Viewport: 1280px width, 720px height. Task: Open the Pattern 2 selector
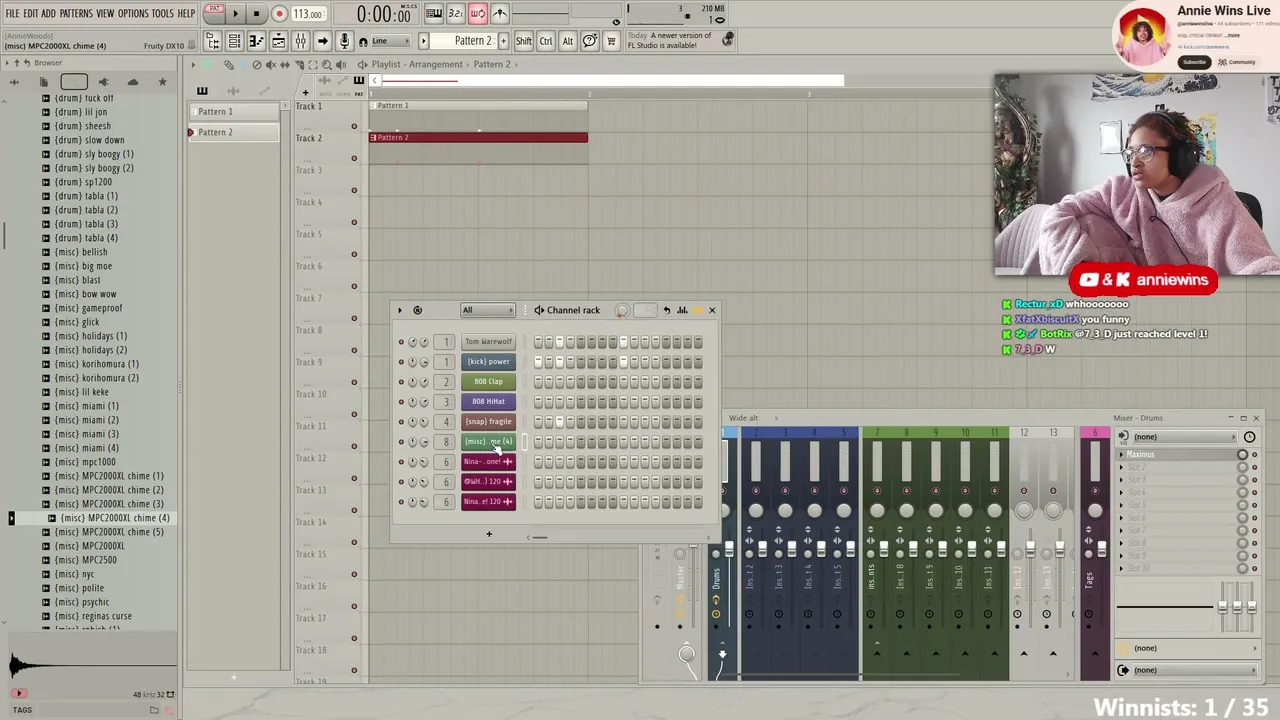tap(473, 41)
